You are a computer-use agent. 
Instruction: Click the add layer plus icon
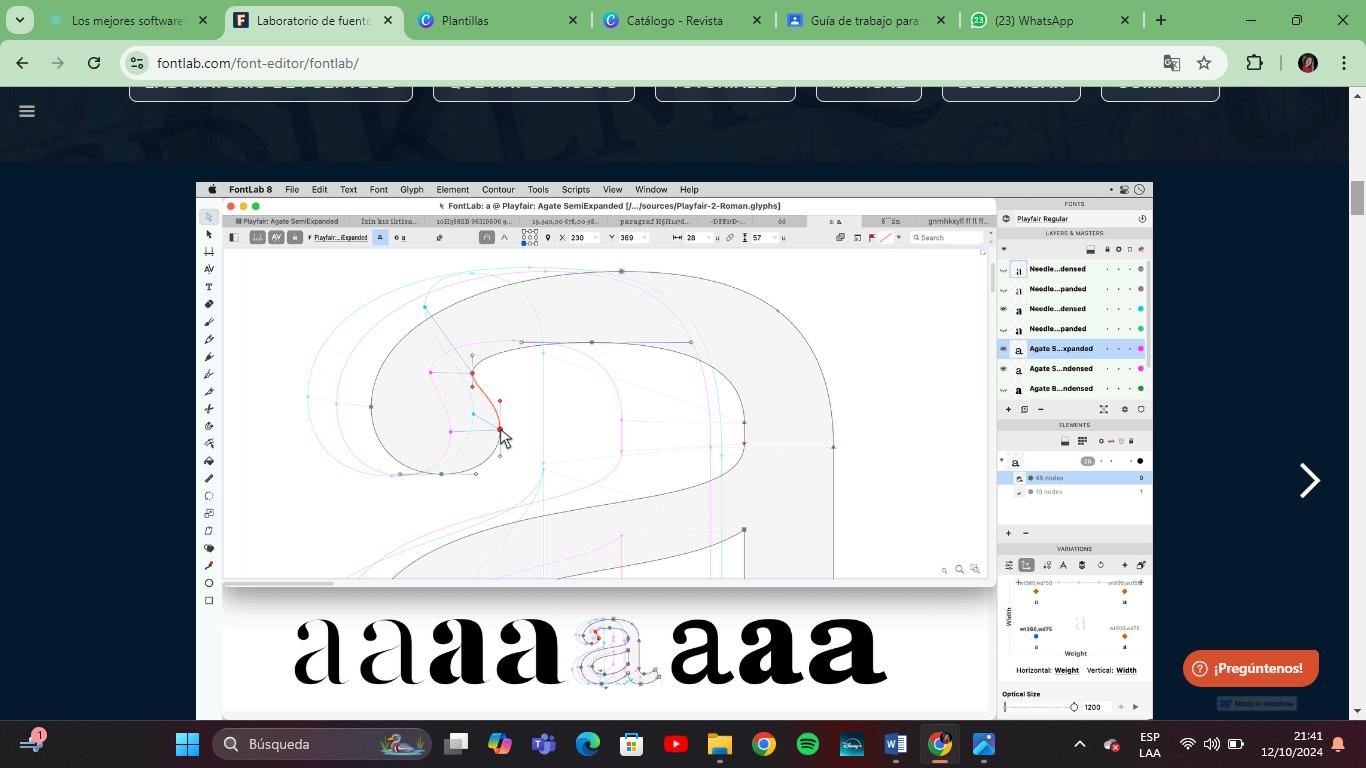(1008, 409)
